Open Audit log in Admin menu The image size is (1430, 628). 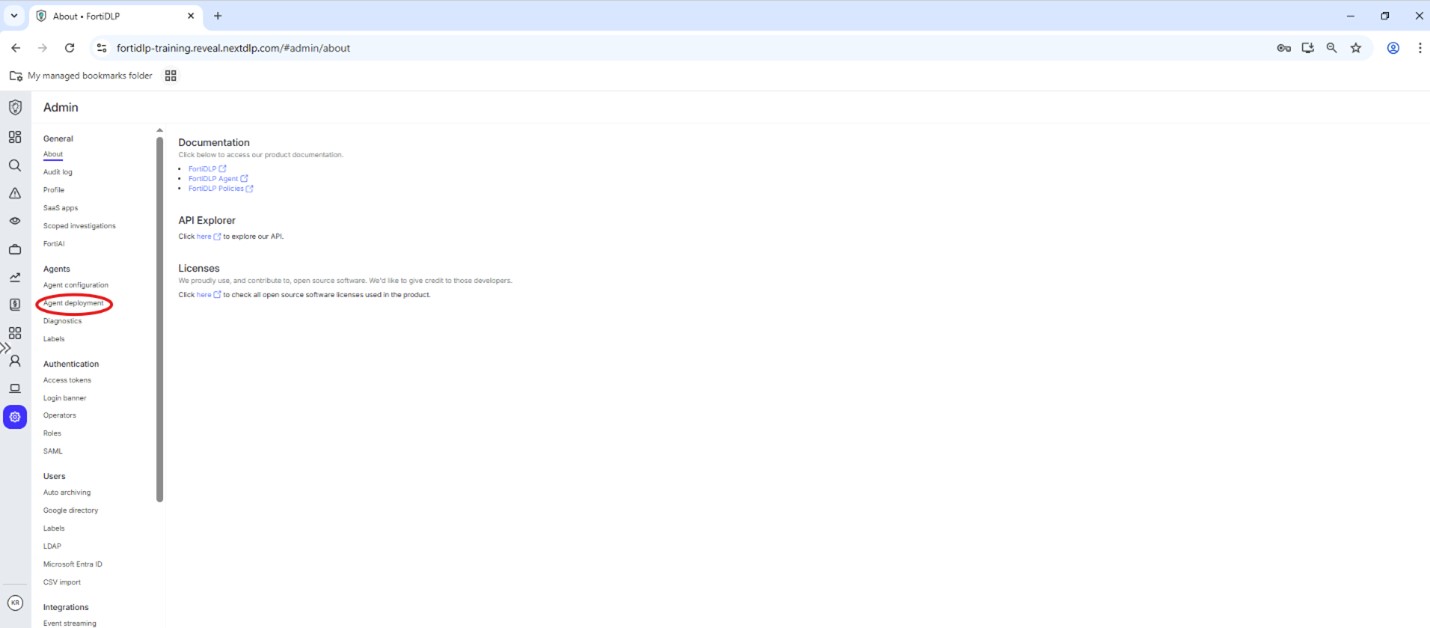(58, 172)
